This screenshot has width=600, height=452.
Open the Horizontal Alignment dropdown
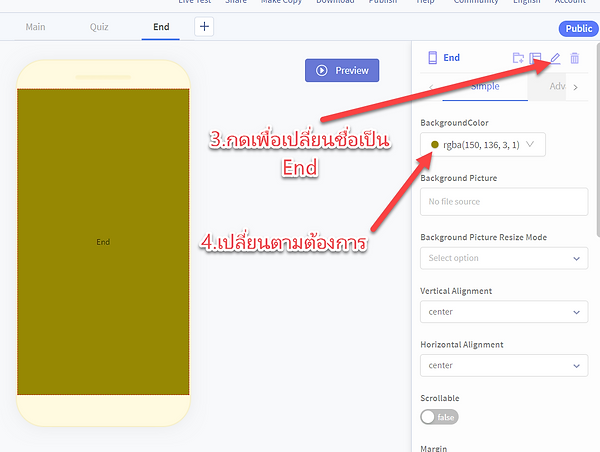click(x=504, y=366)
